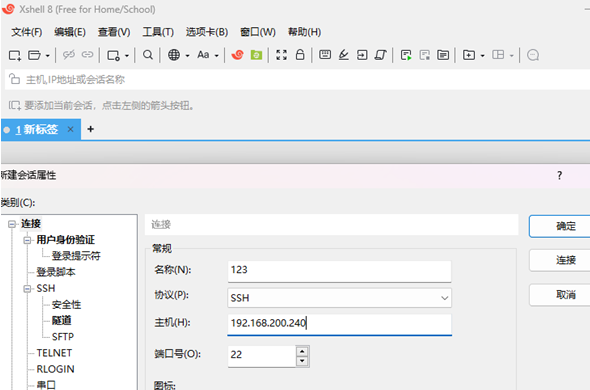Click the 端口号(O) port field
This screenshot has height=390, width=590.
pyautogui.click(x=262, y=356)
